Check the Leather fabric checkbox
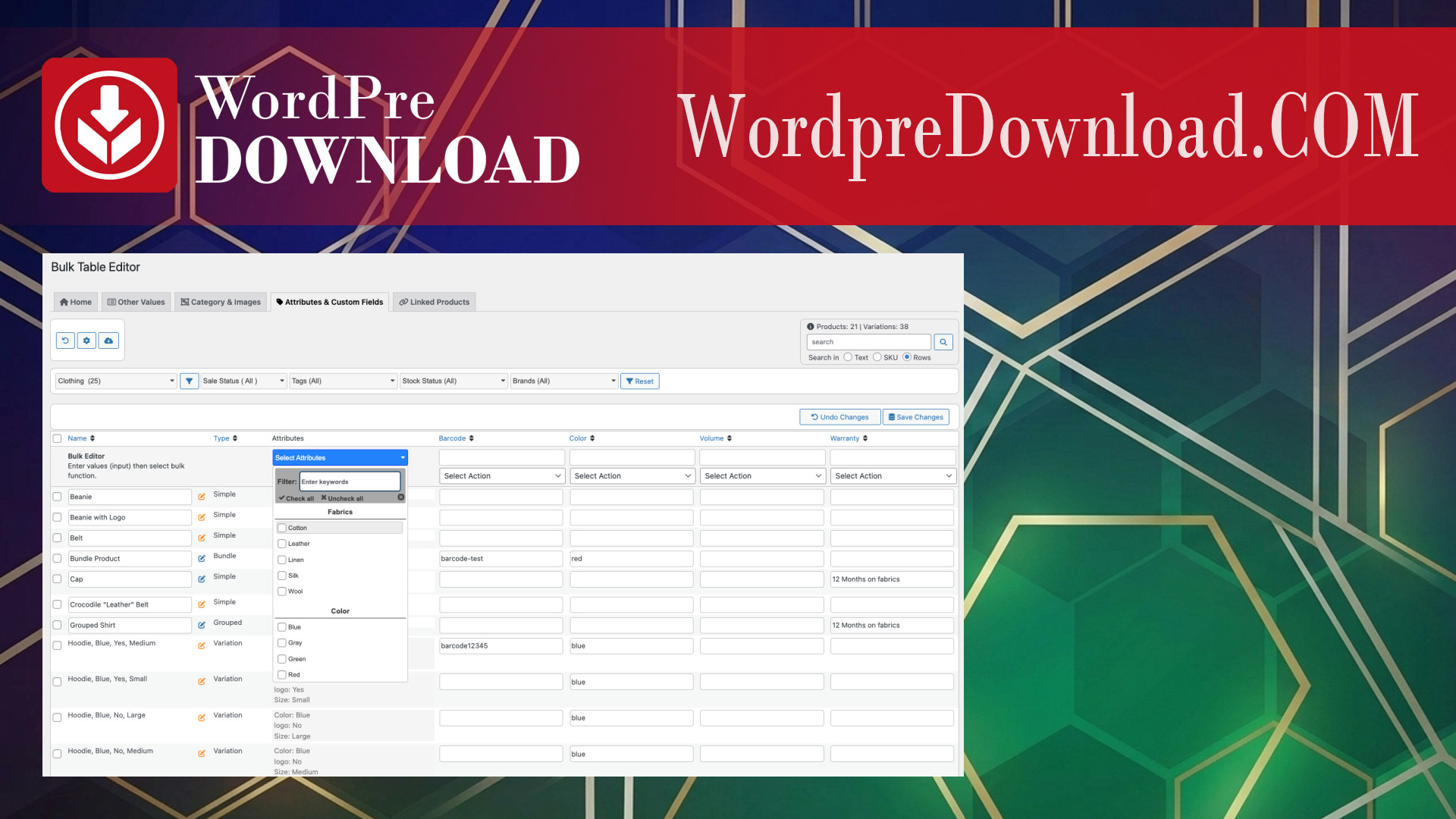 (x=282, y=544)
